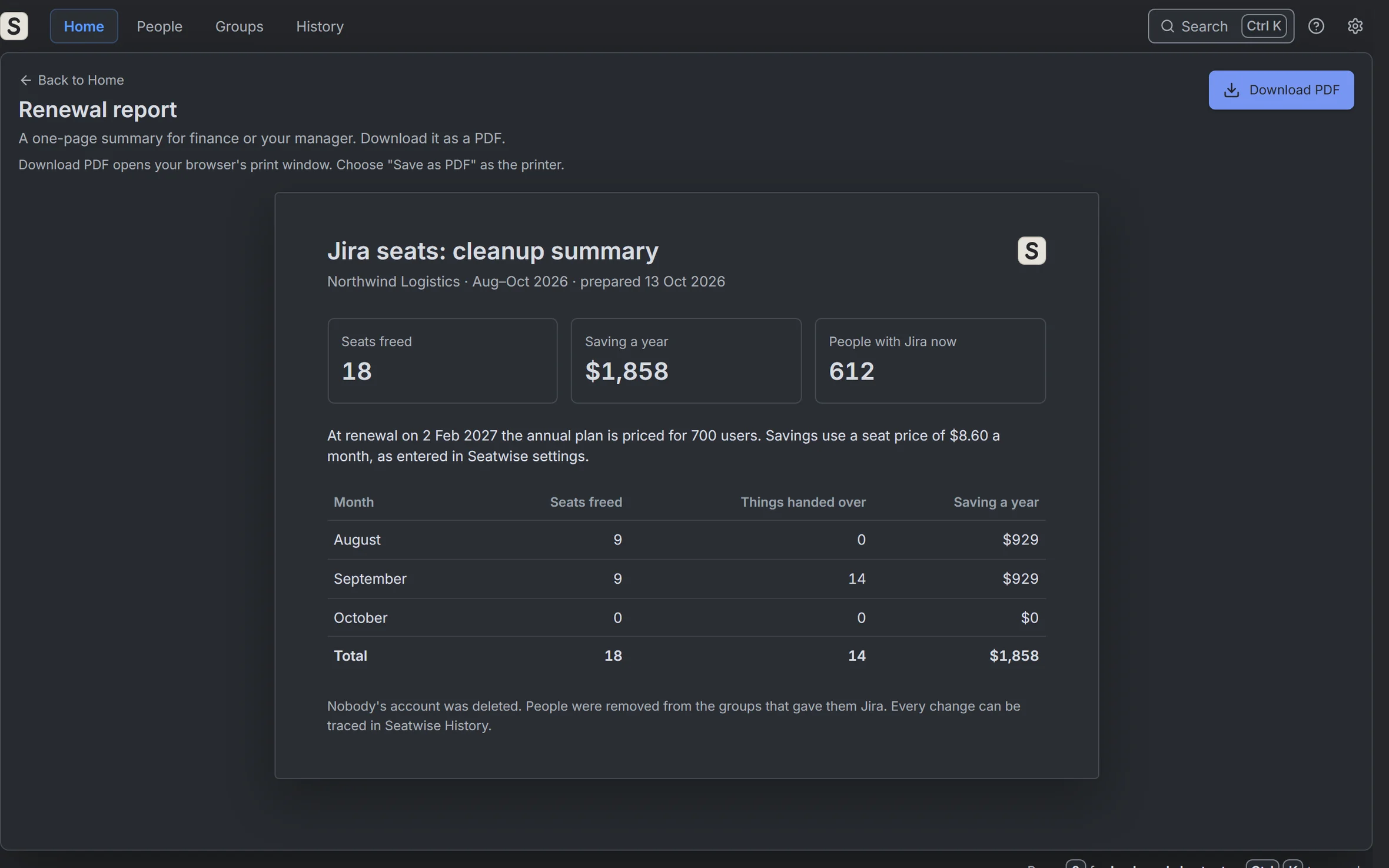Click the Seatwise S logo in navbar

tap(14, 26)
